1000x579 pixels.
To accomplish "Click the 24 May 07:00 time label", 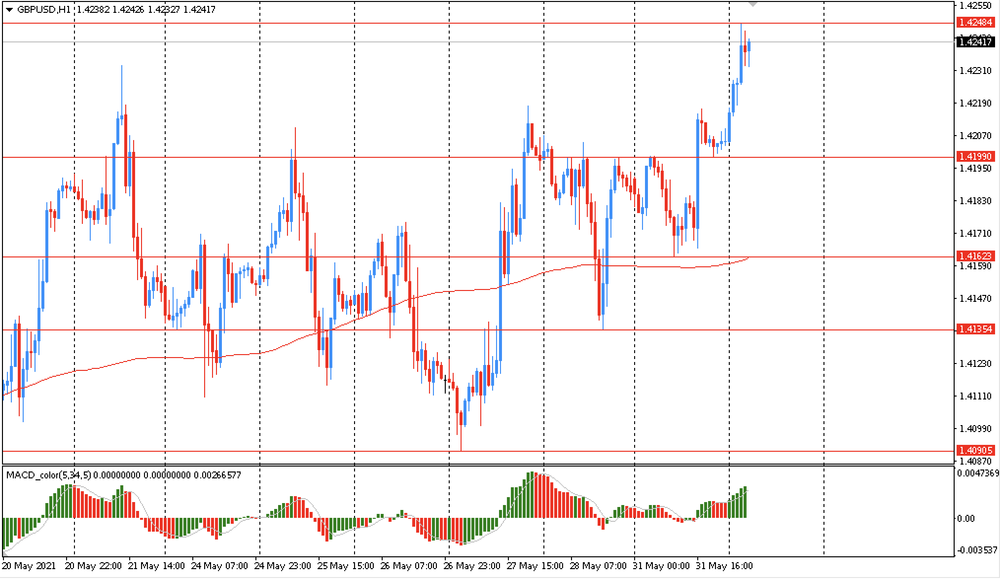I will tap(220, 566).
